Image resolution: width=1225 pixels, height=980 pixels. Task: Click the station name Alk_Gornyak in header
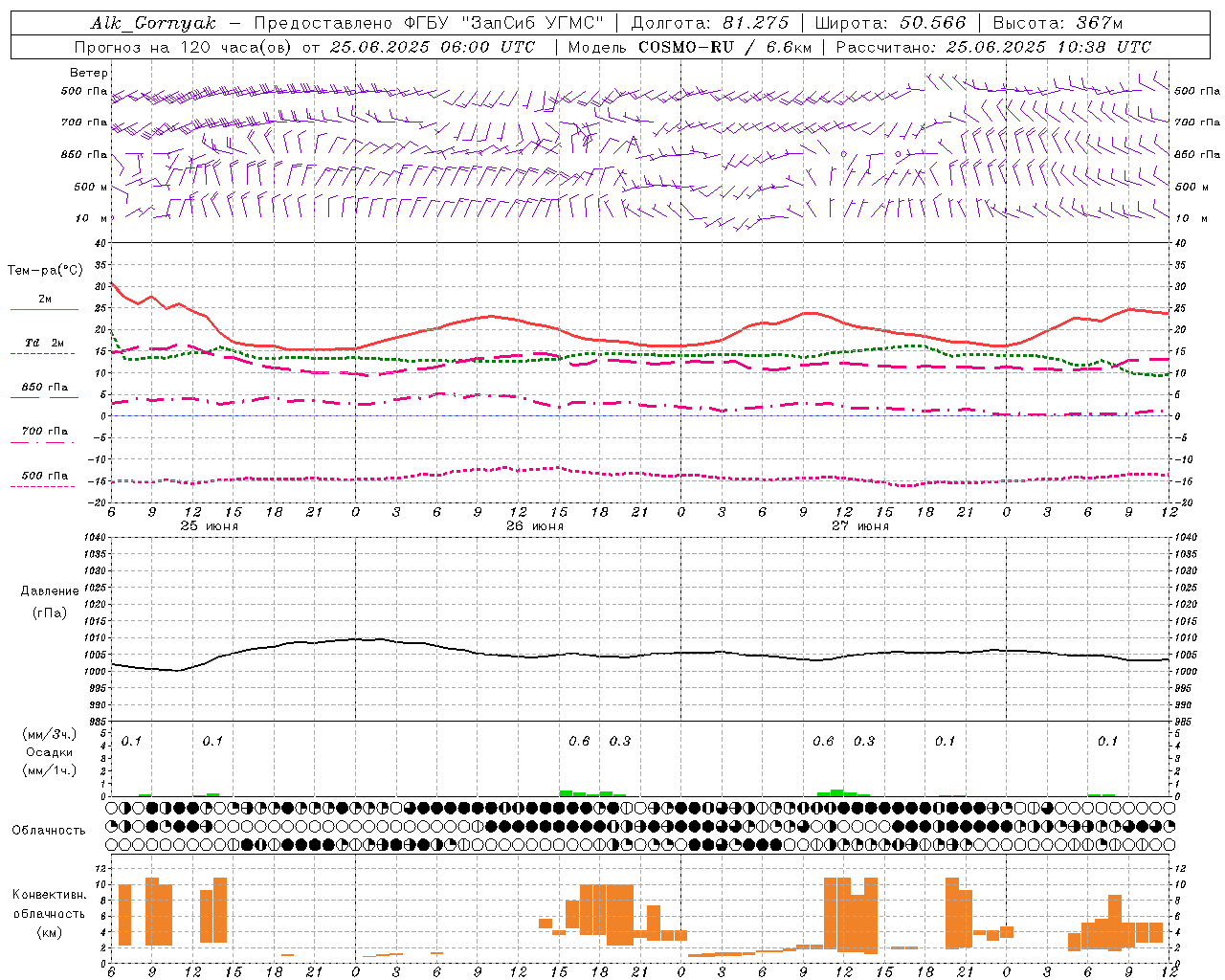[153, 23]
